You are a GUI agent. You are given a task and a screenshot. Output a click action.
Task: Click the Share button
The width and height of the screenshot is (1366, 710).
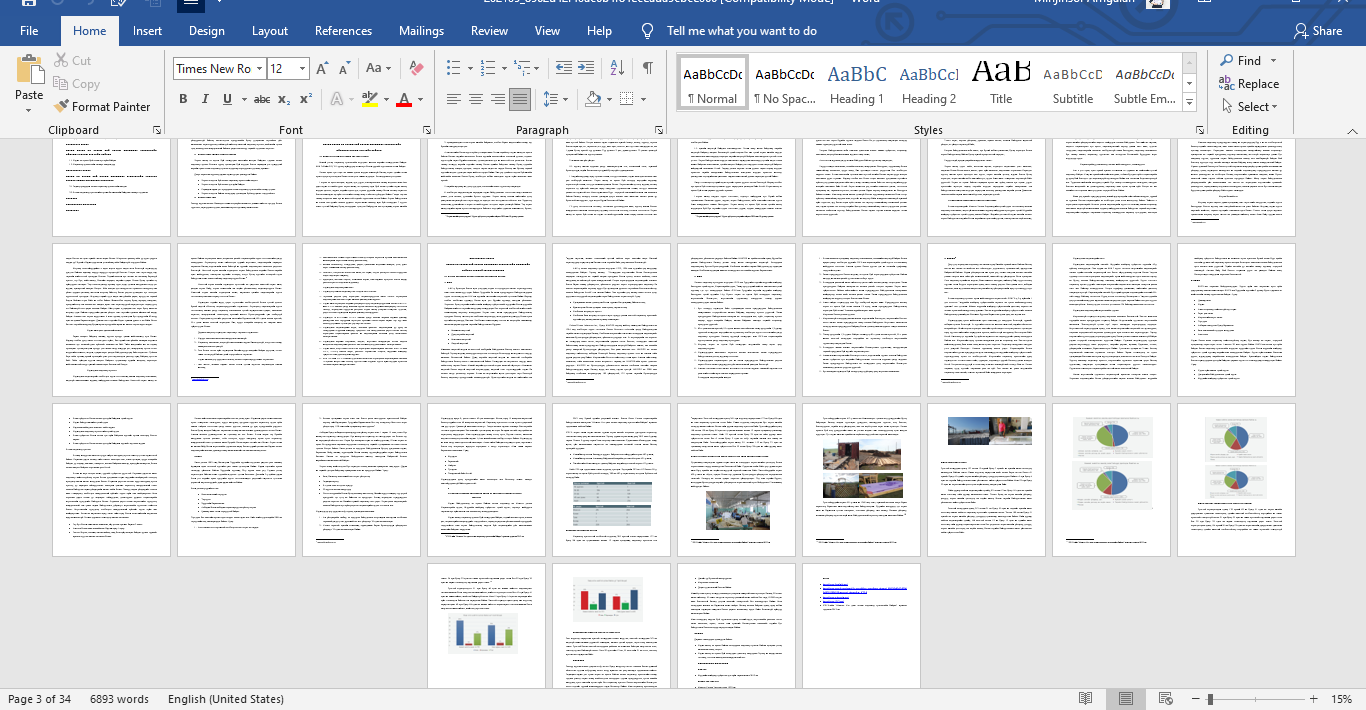click(1317, 31)
